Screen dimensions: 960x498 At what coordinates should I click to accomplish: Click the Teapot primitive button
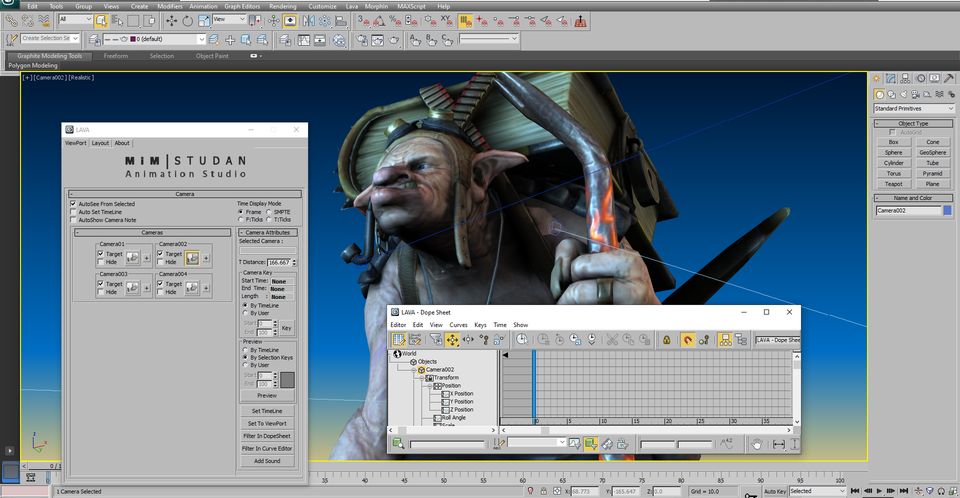click(x=893, y=184)
